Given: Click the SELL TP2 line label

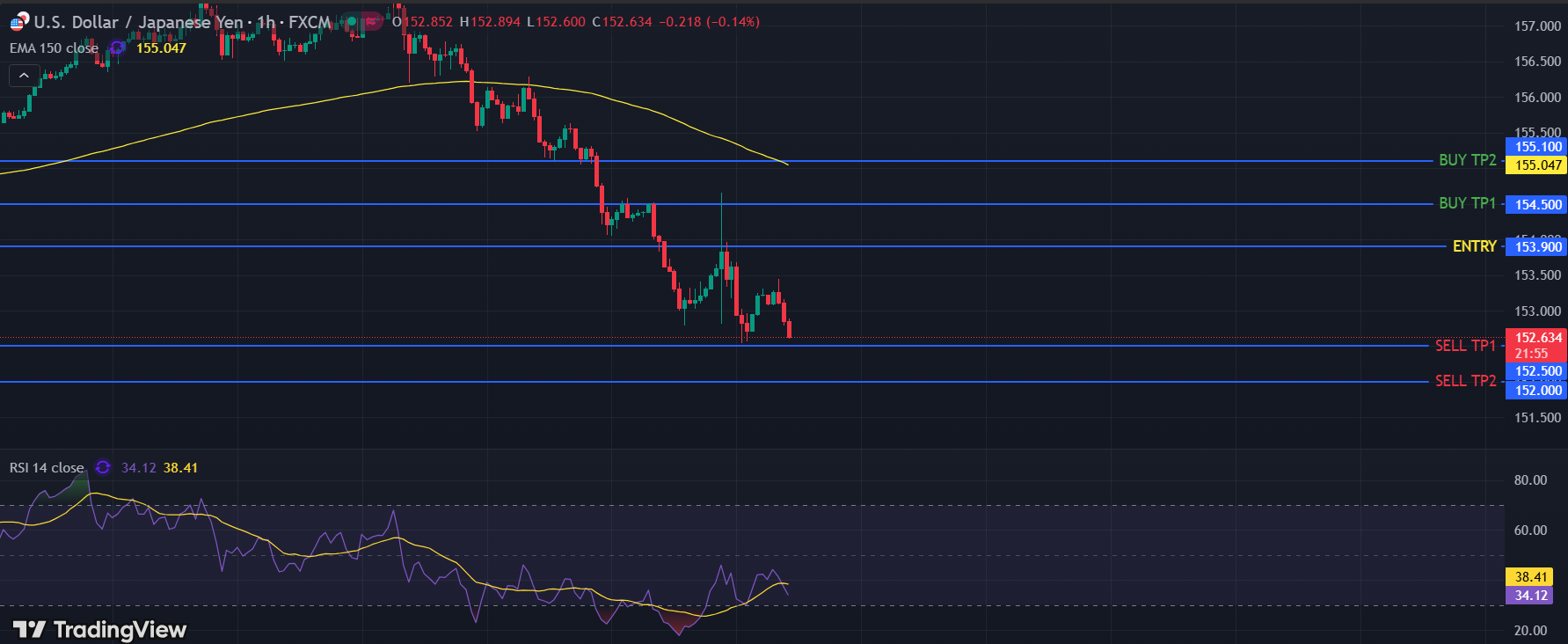Looking at the screenshot, I should [1465, 381].
